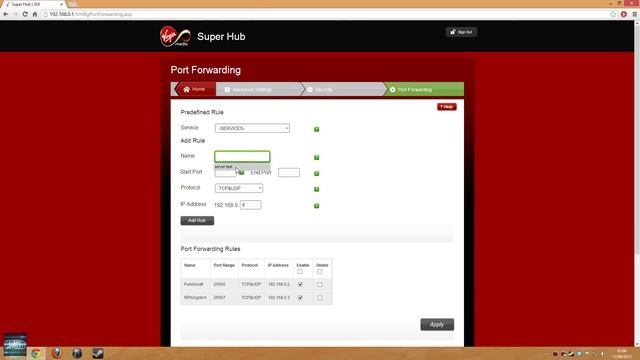Click green help icon beside End Port
The height and width of the screenshot is (360, 640).
pos(316,173)
